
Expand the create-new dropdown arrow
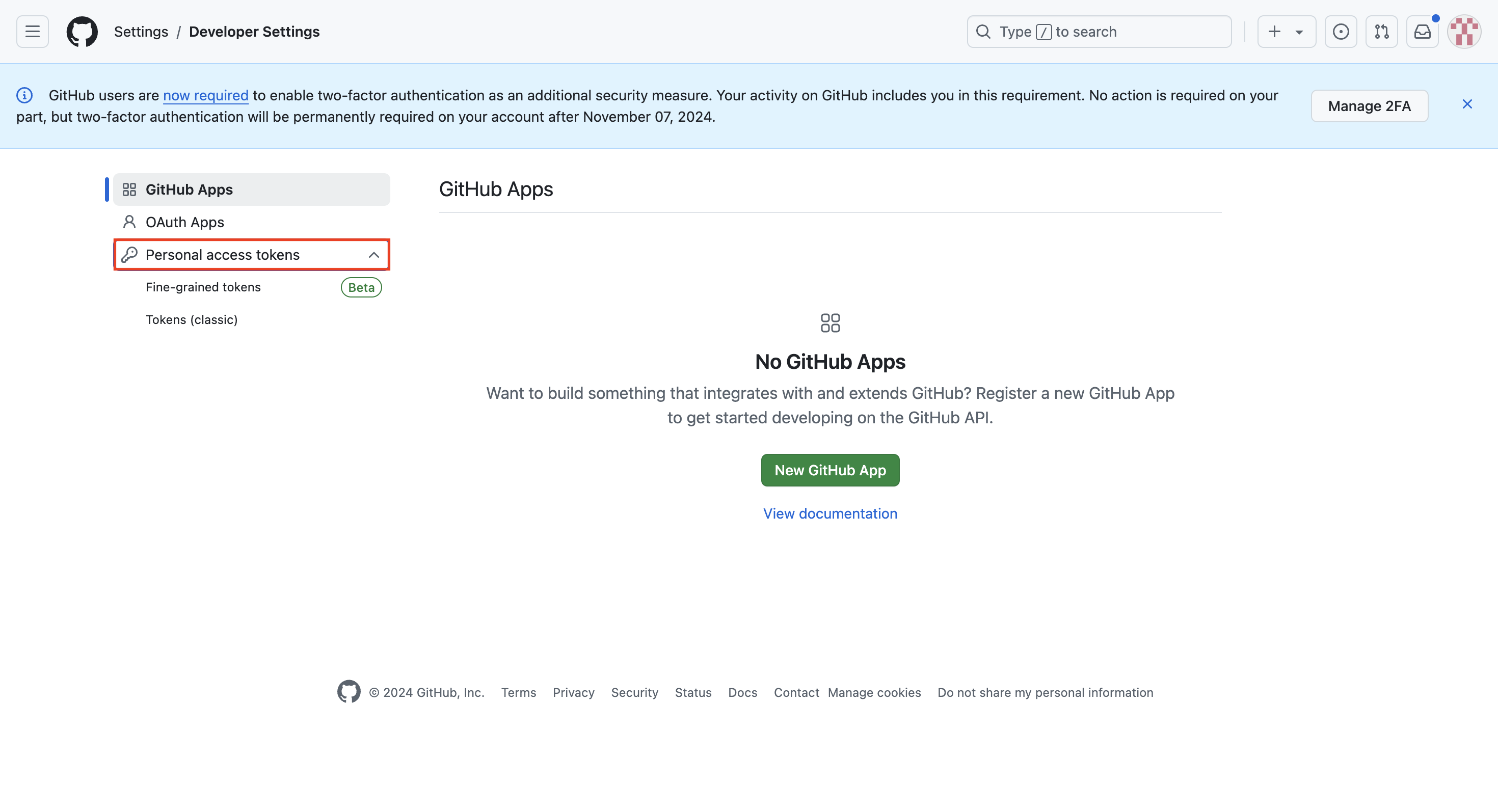1299,32
